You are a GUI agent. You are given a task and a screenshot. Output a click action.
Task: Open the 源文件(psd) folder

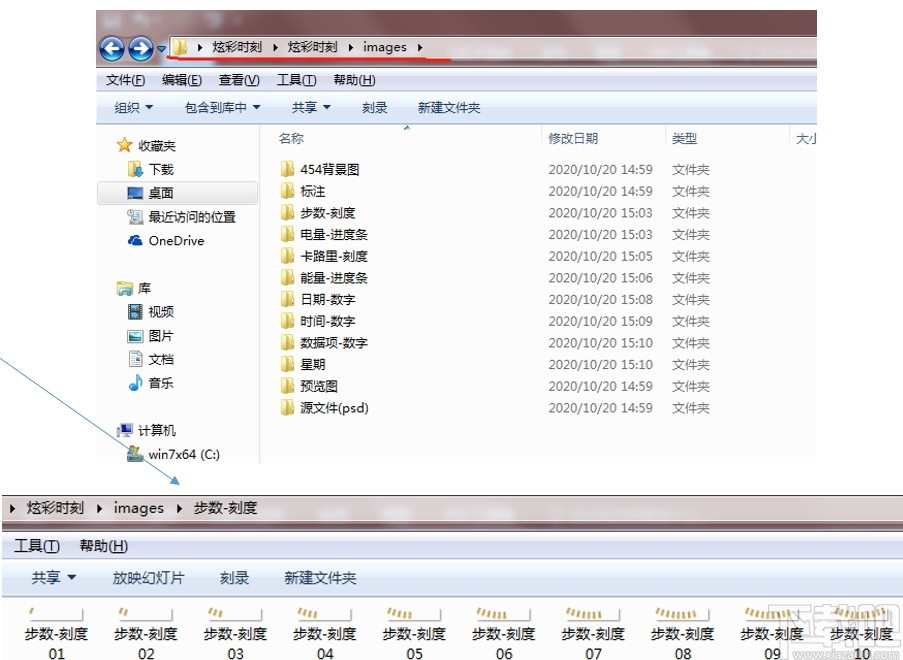click(x=325, y=408)
